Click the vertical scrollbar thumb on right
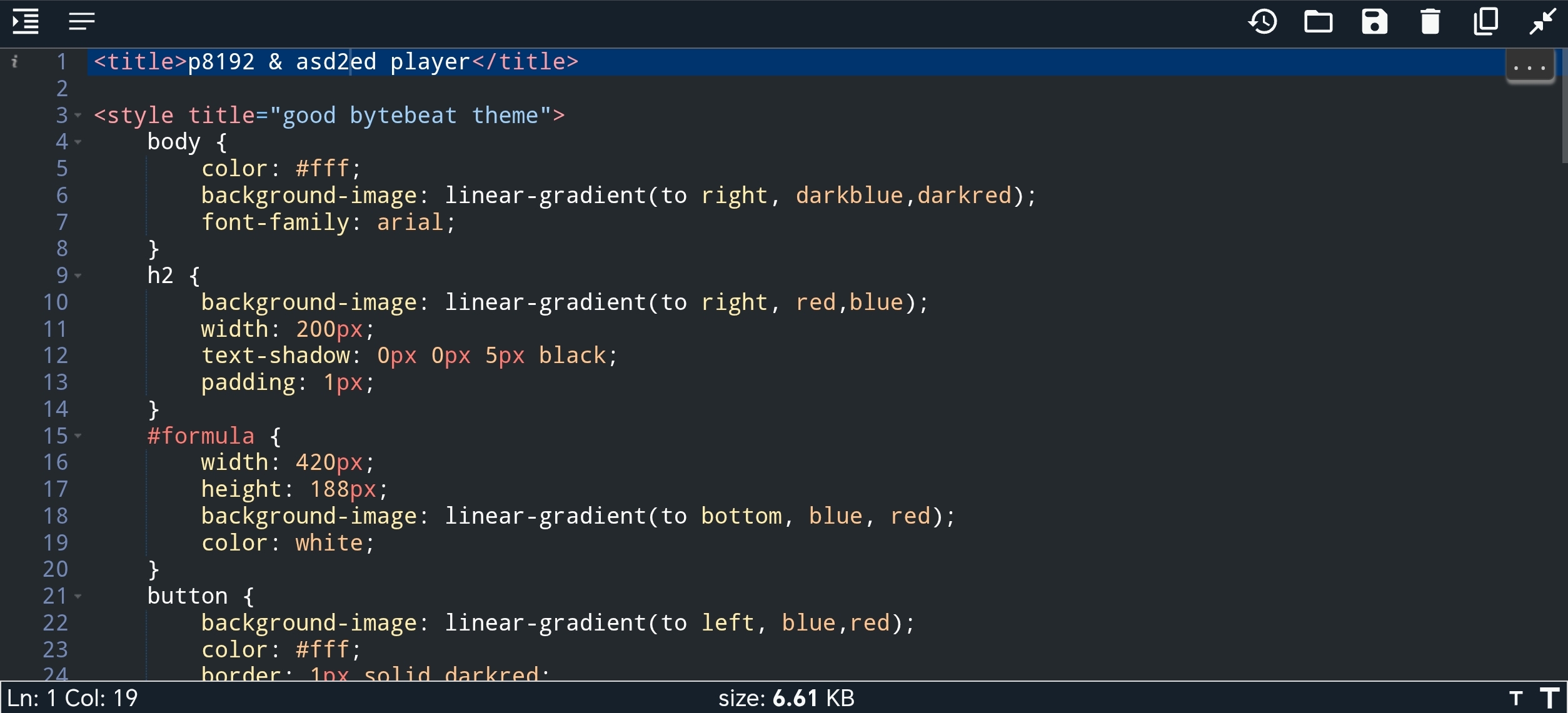 pyautogui.click(x=1564, y=106)
